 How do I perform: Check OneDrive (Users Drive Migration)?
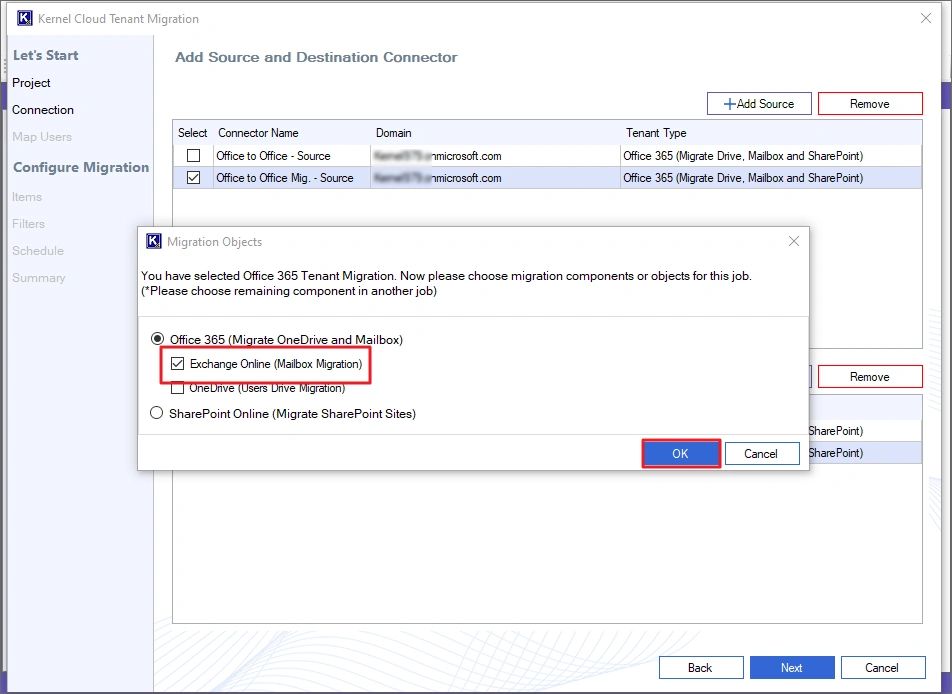pos(178,388)
